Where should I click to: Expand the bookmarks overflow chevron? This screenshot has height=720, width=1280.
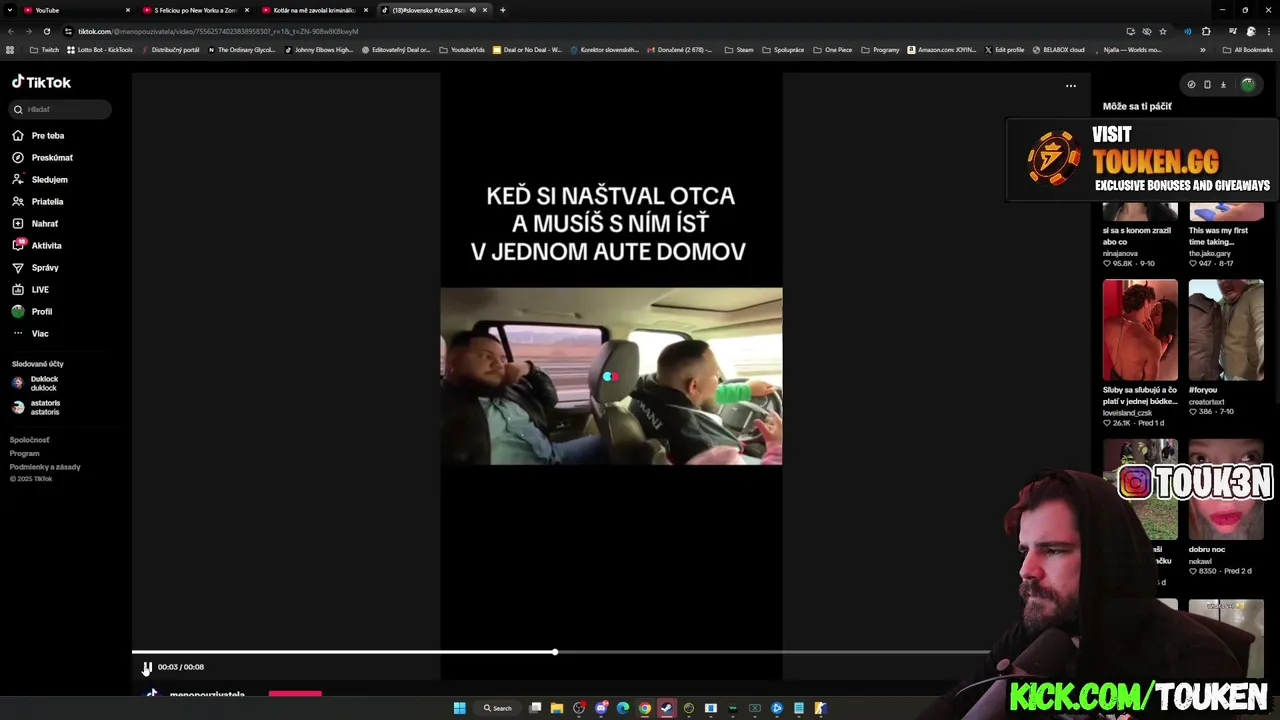pos(1202,49)
